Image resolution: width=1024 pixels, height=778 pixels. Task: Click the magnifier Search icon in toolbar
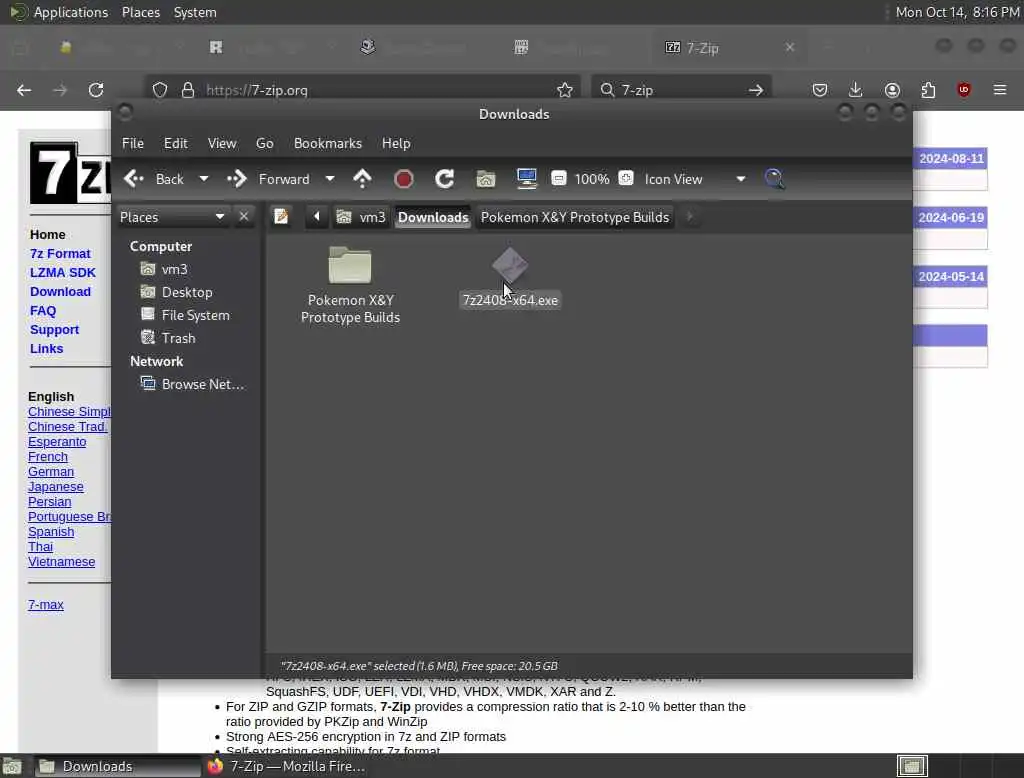[x=774, y=178]
